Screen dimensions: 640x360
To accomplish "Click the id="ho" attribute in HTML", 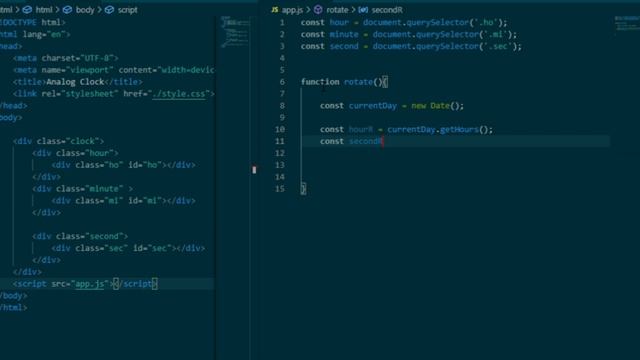I will (x=145, y=165).
